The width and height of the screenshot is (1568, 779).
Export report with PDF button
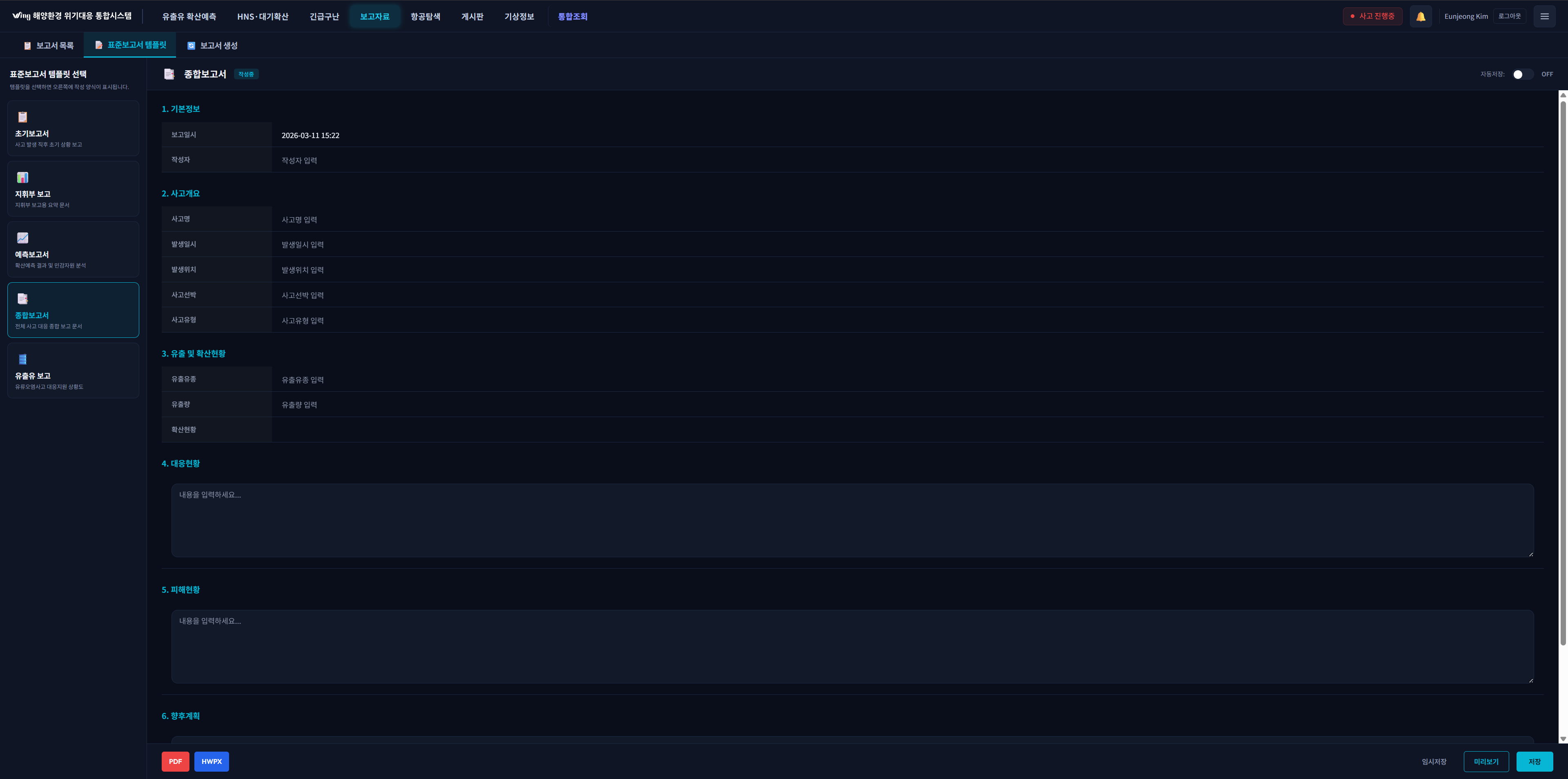[175, 761]
